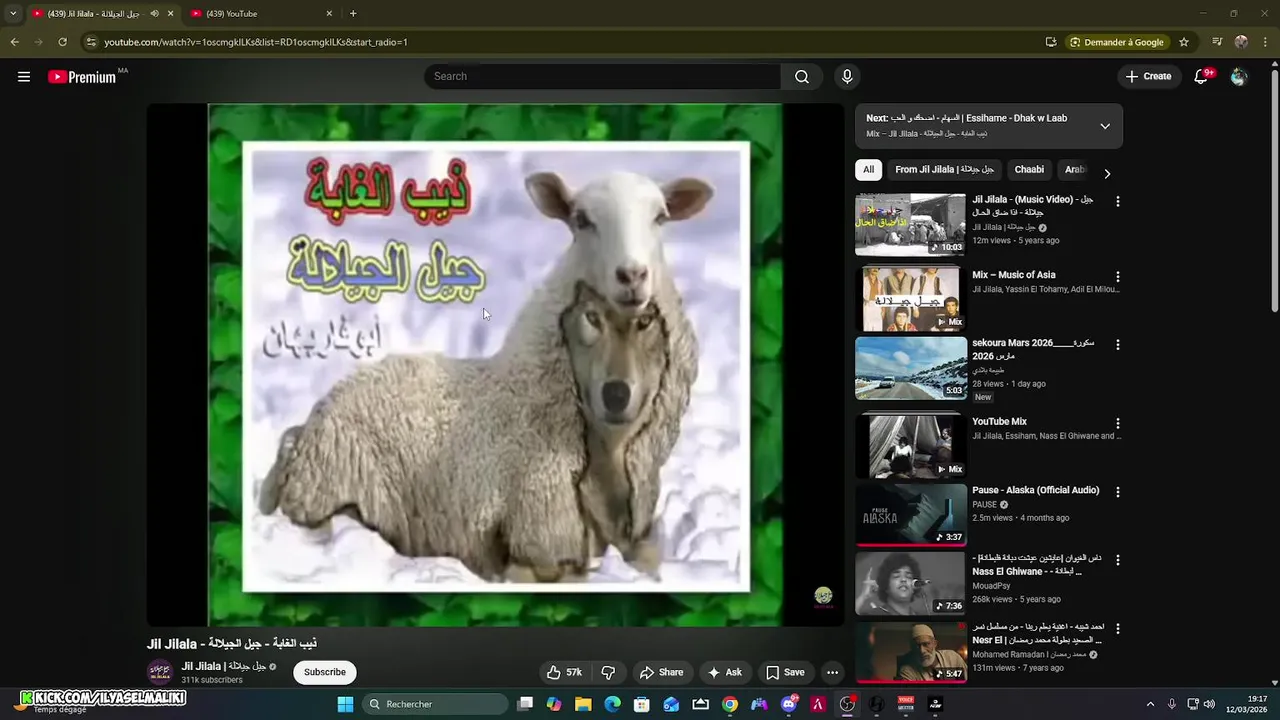Open Discord from taskbar
This screenshot has height=720, width=1280.
(x=789, y=704)
